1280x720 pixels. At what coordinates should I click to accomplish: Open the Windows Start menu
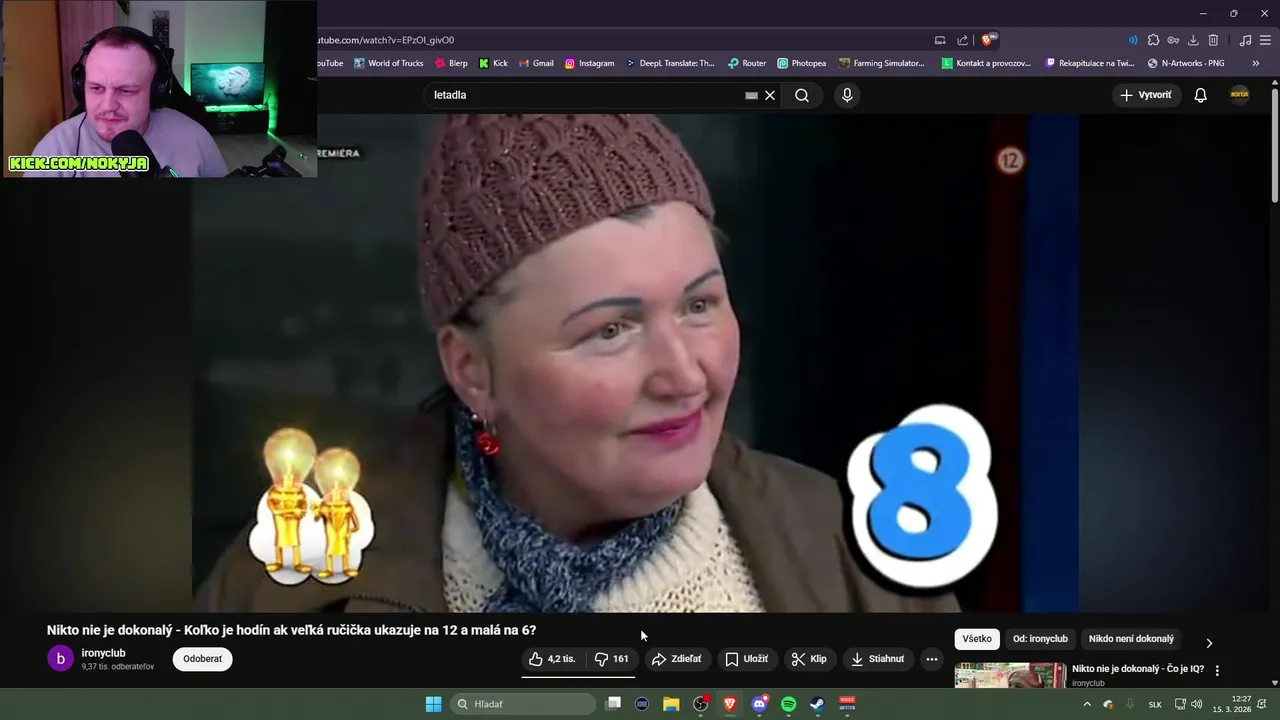tap(433, 704)
